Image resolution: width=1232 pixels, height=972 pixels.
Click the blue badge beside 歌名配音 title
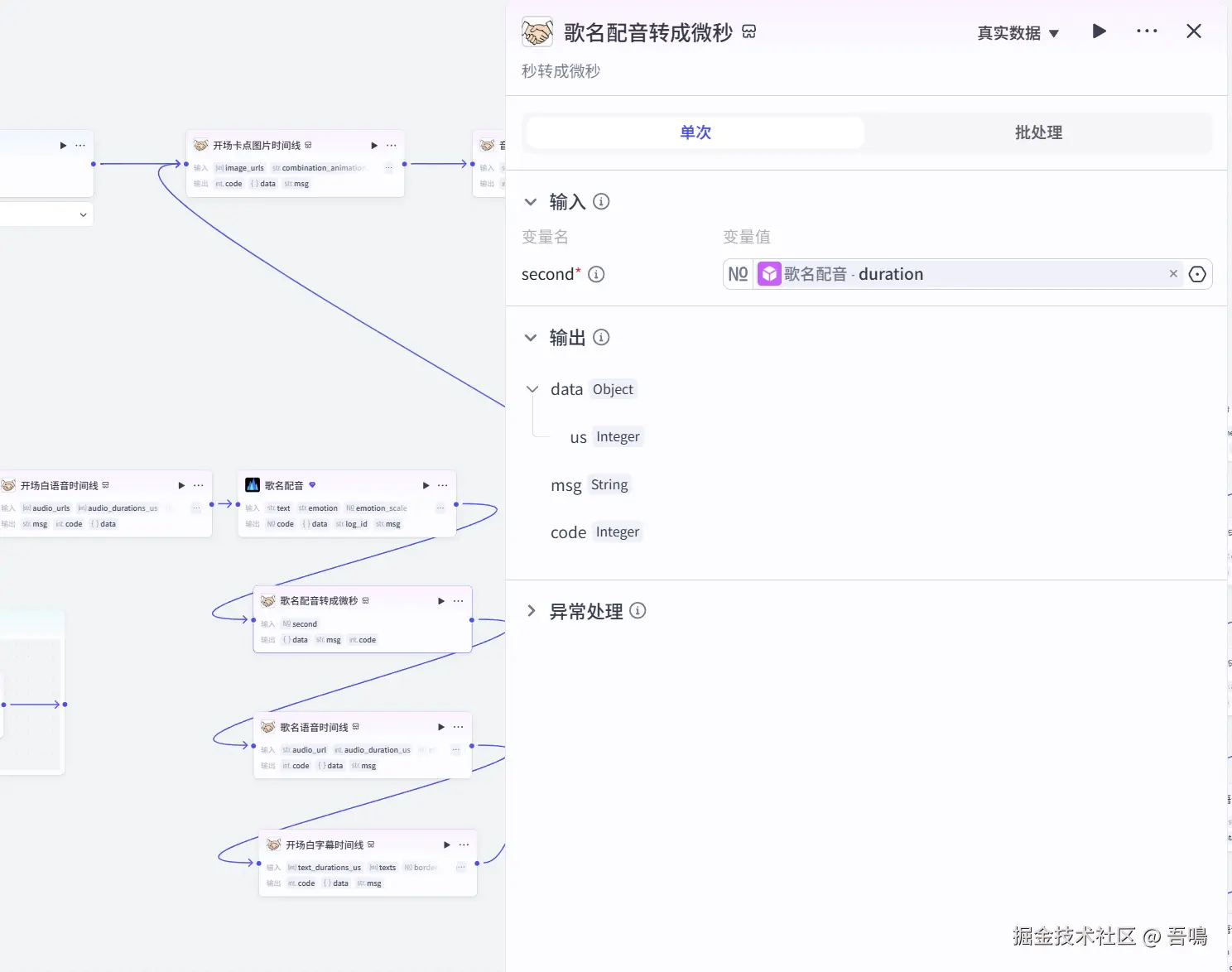coord(312,485)
